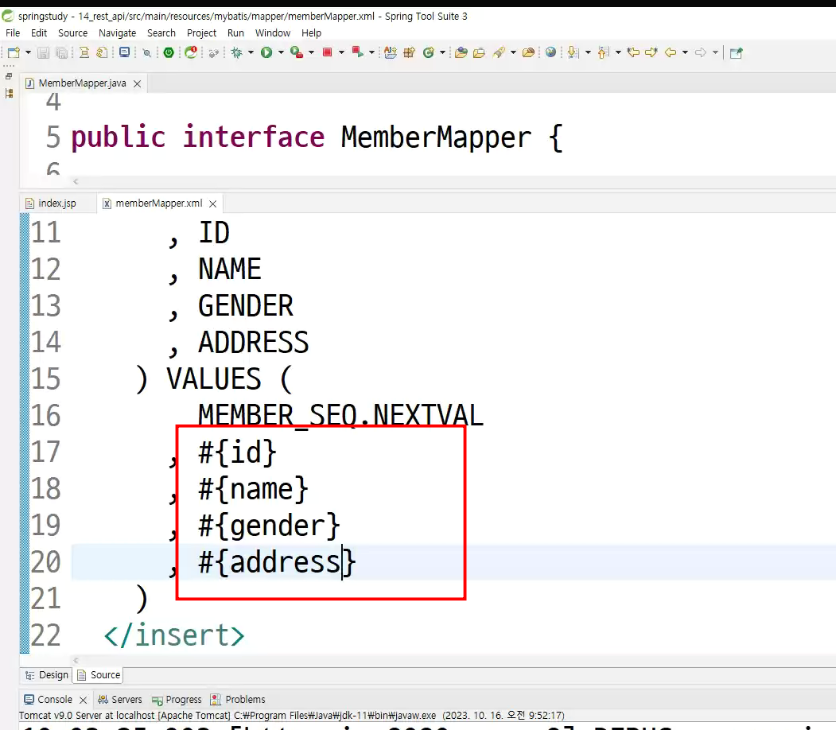836x730 pixels.
Task: Open the Search flashlight dropdown arrow
Action: click(x=513, y=52)
